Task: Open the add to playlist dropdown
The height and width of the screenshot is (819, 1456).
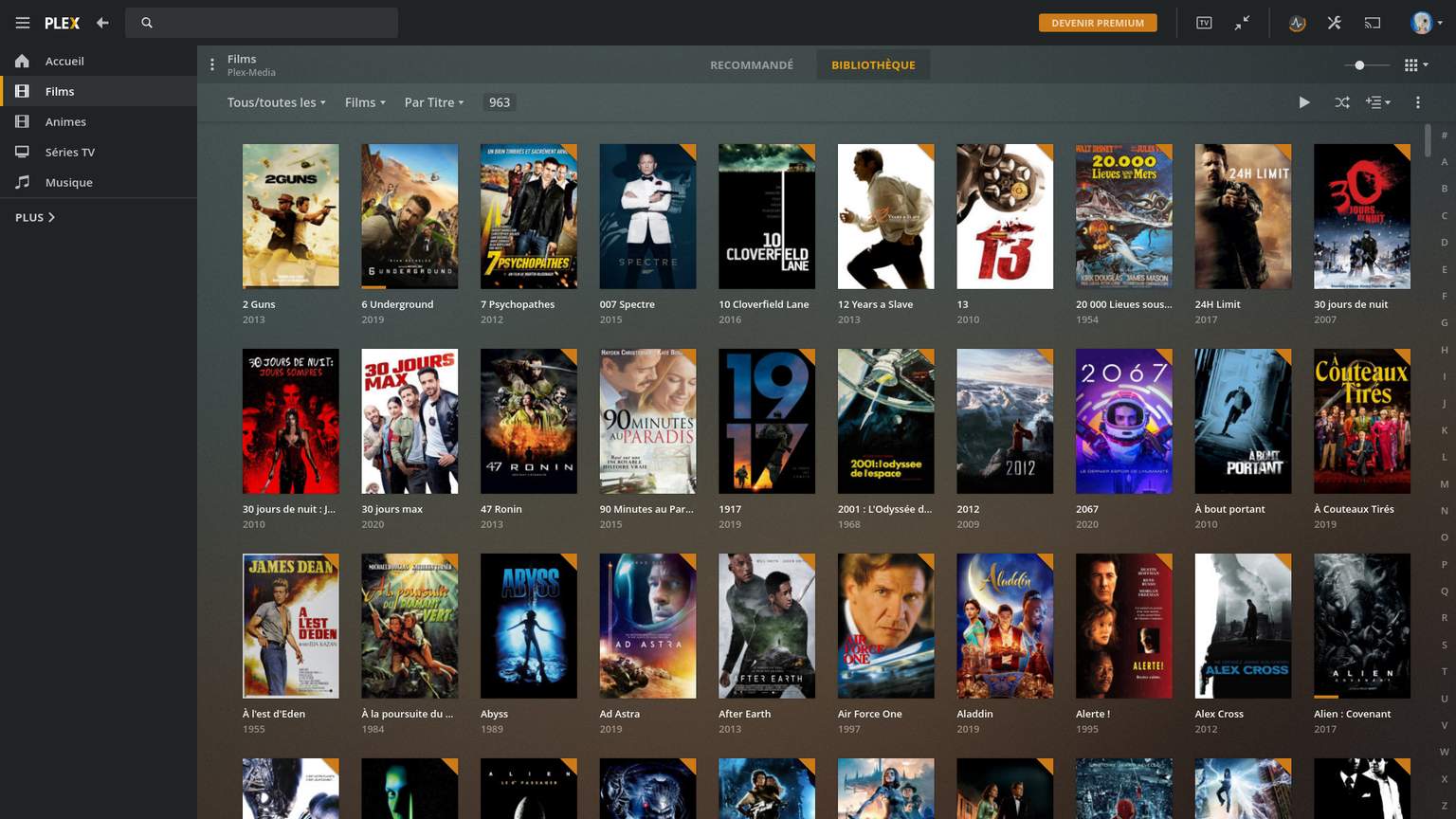Action: (1378, 102)
